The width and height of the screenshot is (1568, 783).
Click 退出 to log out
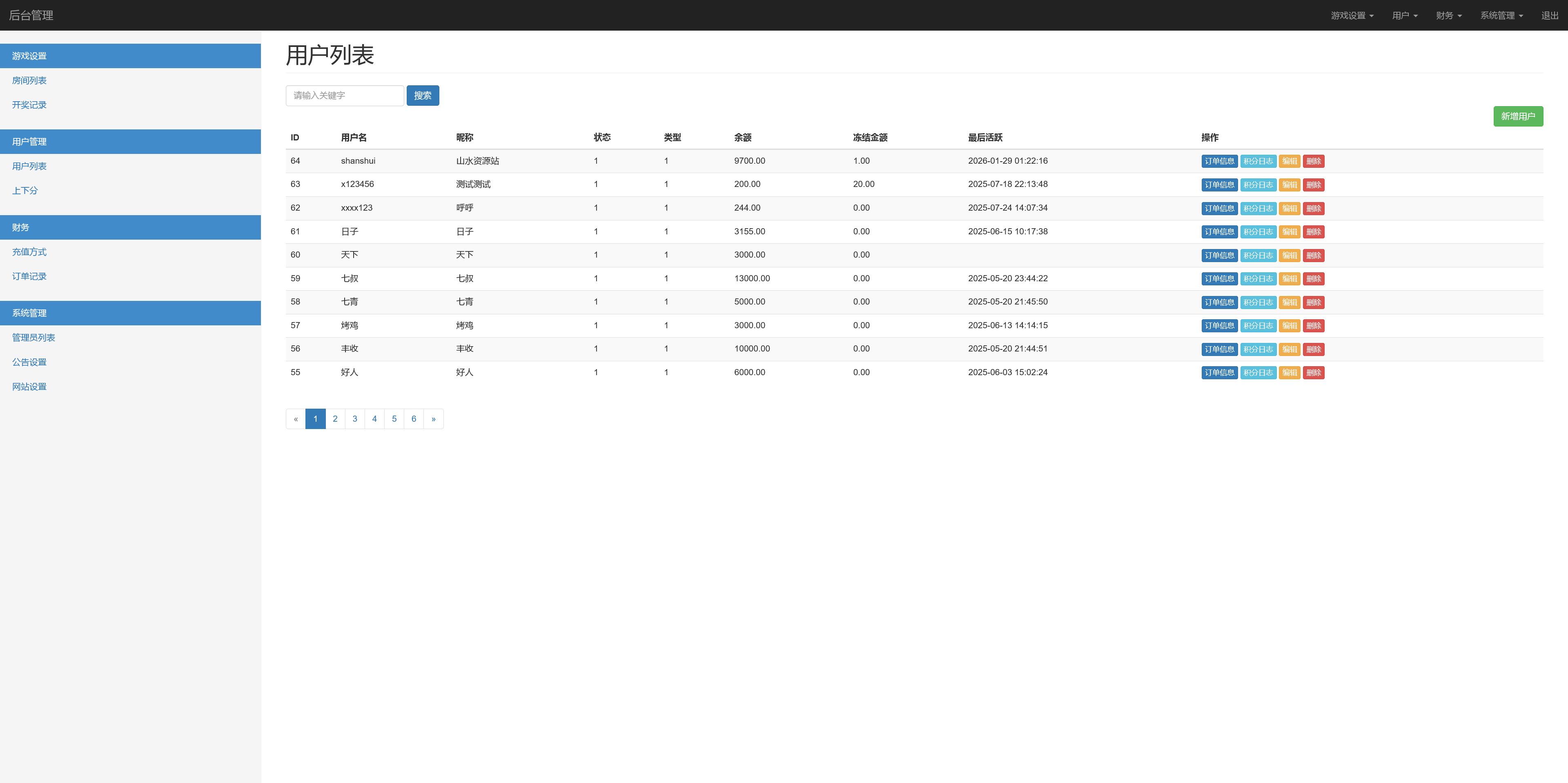pos(1549,15)
